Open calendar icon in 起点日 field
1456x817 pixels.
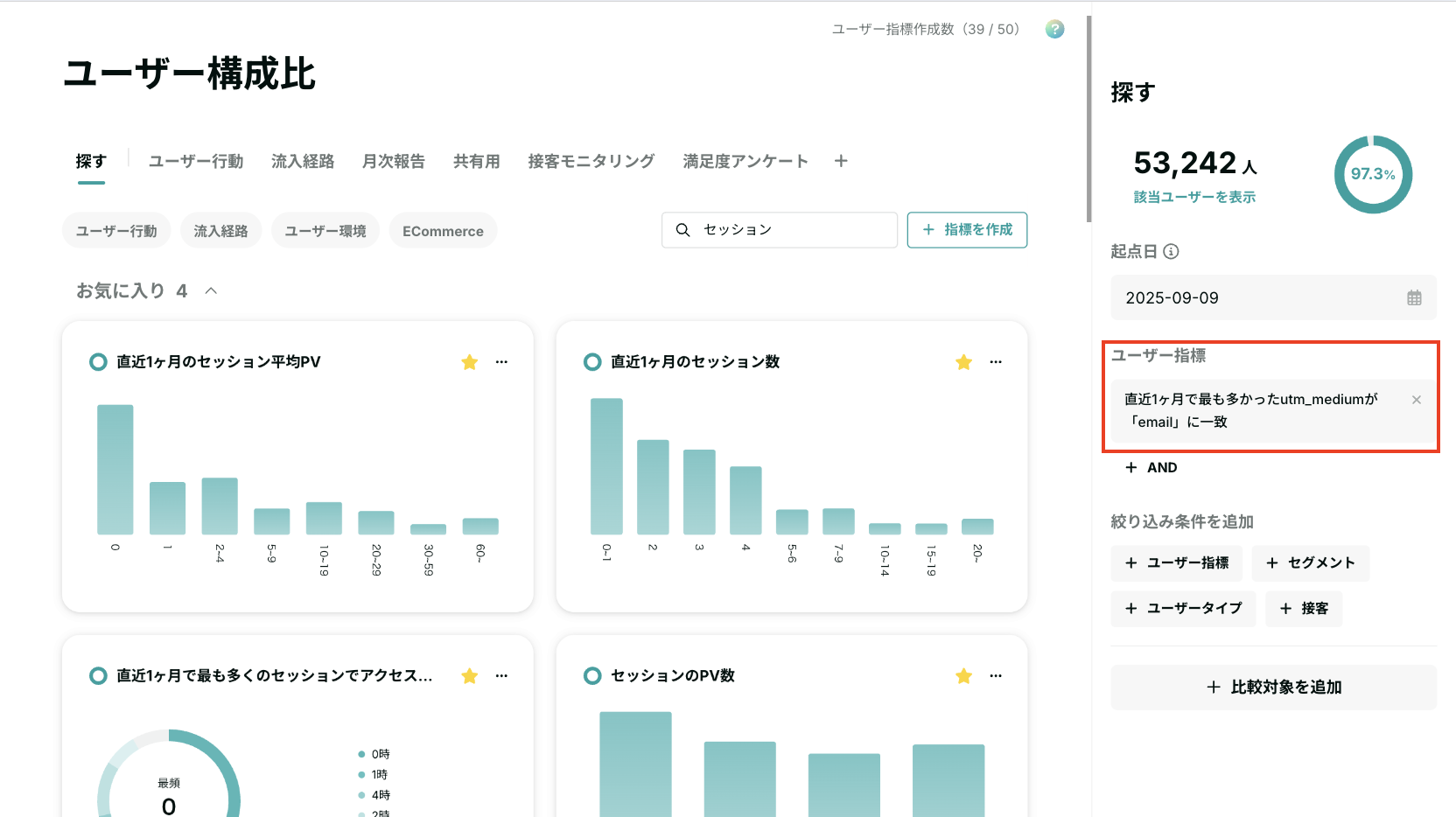(x=1414, y=297)
